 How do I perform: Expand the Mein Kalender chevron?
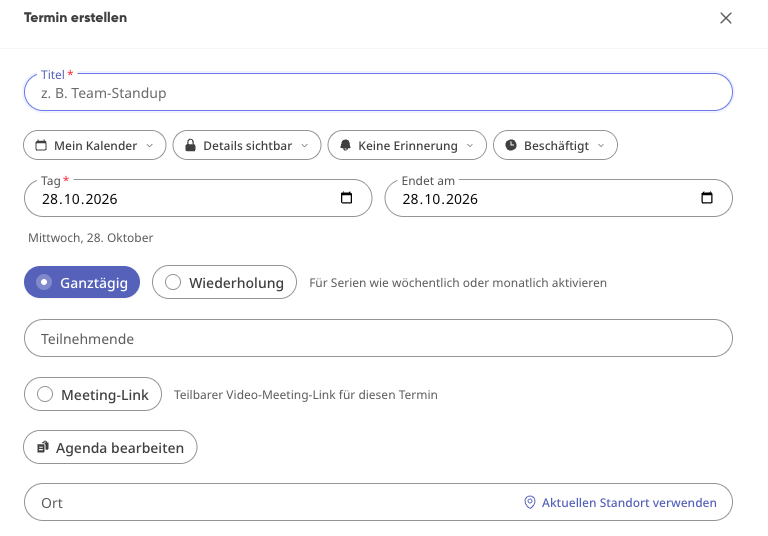coord(150,146)
